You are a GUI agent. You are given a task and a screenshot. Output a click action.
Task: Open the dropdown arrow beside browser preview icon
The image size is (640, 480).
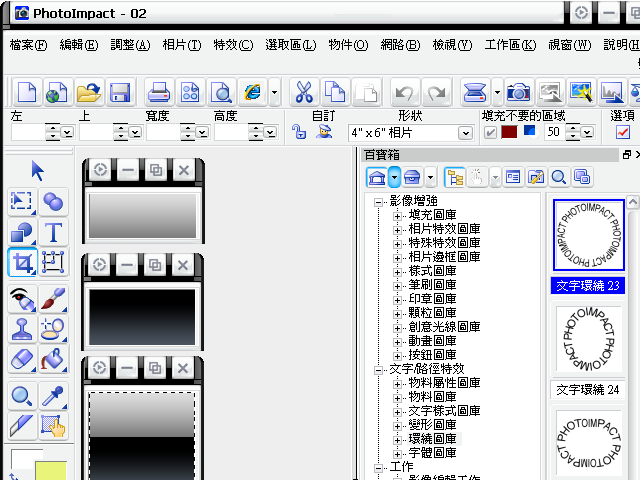click(x=275, y=92)
